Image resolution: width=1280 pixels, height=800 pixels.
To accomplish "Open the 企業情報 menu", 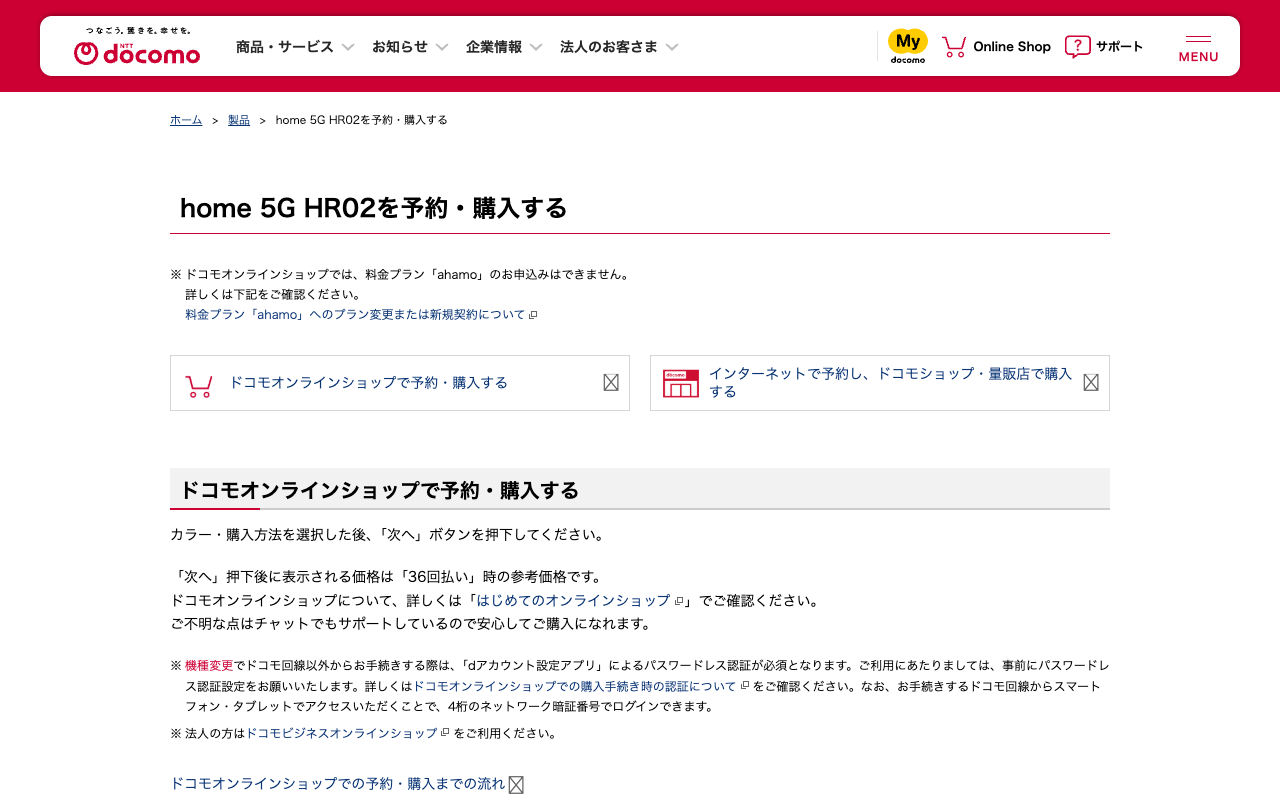I will coord(494,47).
